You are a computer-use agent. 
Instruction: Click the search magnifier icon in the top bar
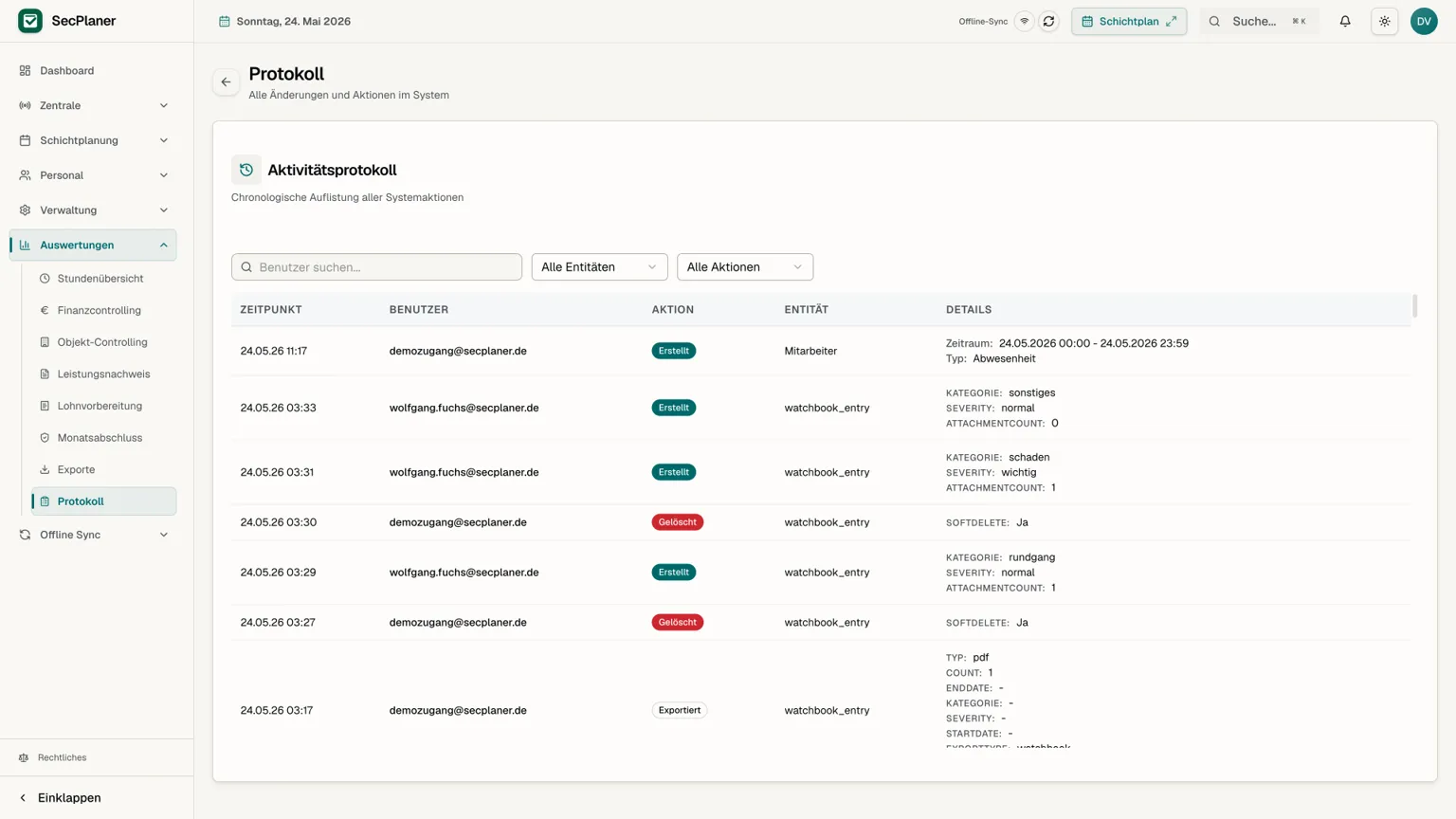tap(1214, 21)
